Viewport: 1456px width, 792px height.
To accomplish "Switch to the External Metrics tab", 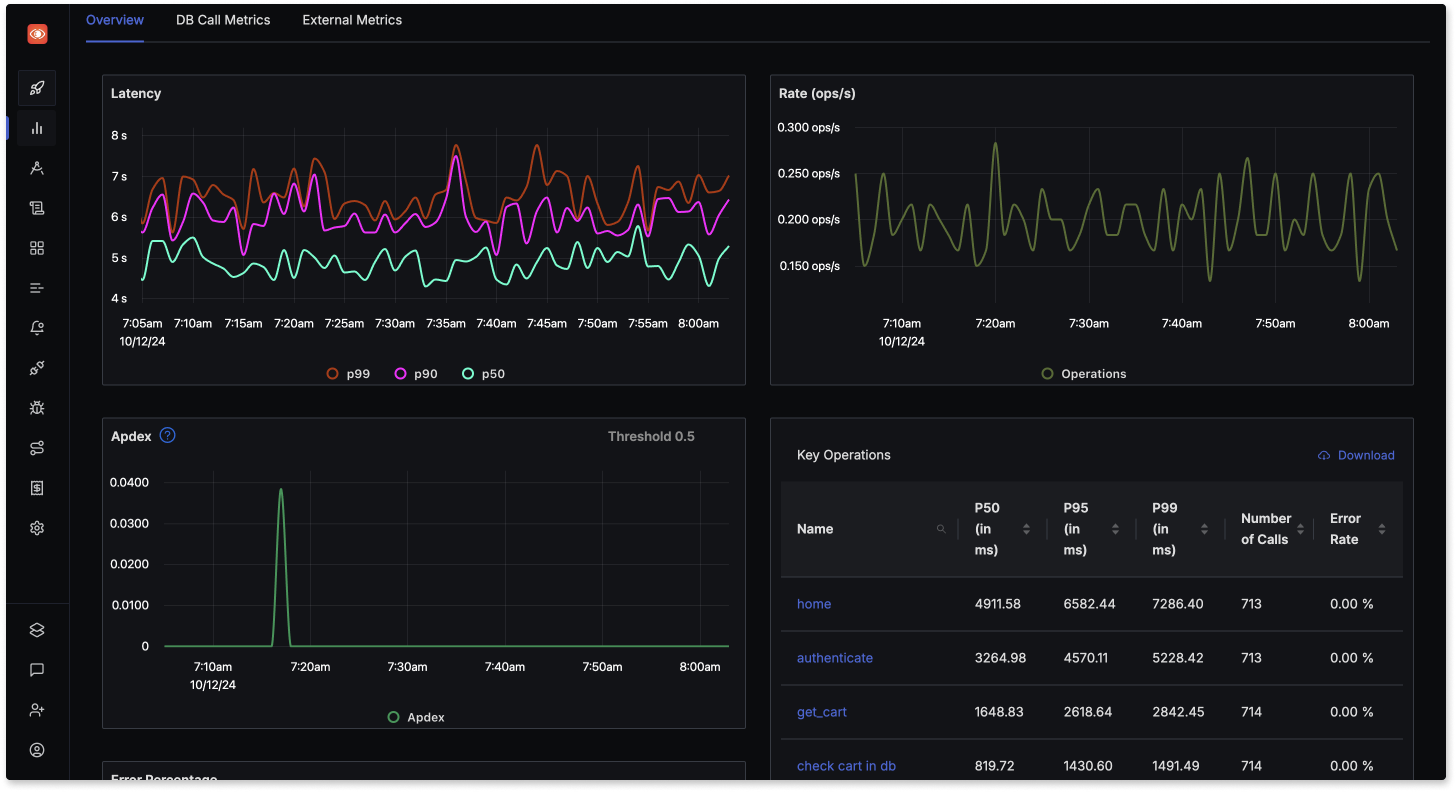I will click(351, 19).
